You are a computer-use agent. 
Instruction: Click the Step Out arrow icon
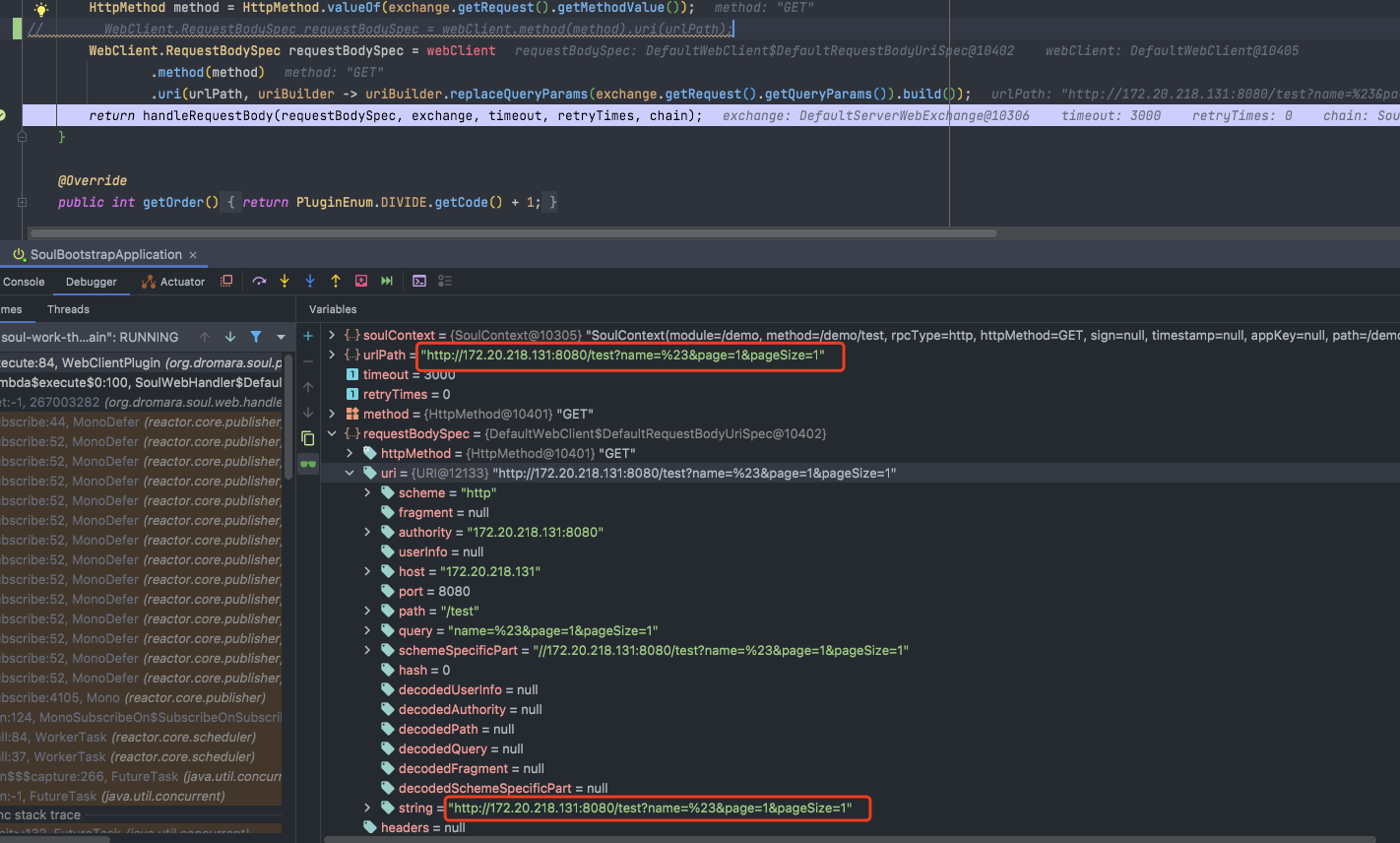pyautogui.click(x=336, y=281)
